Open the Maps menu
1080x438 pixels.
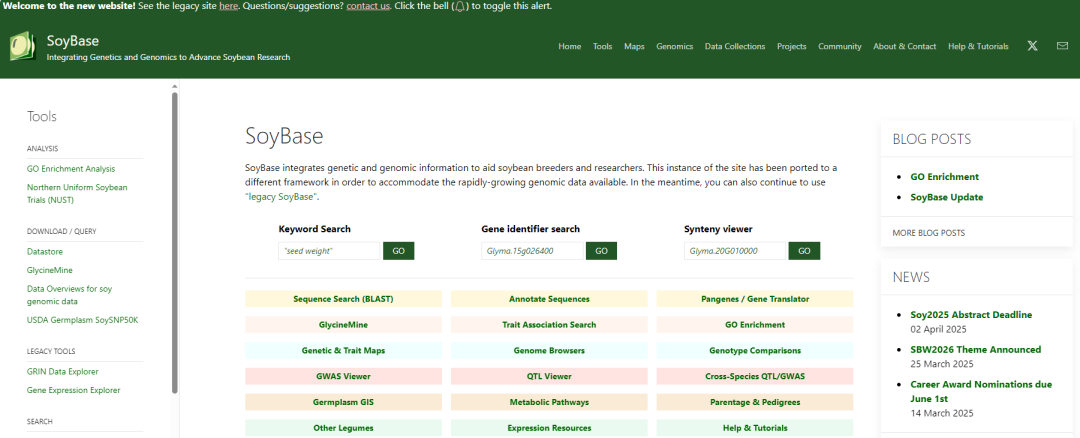[634, 46]
